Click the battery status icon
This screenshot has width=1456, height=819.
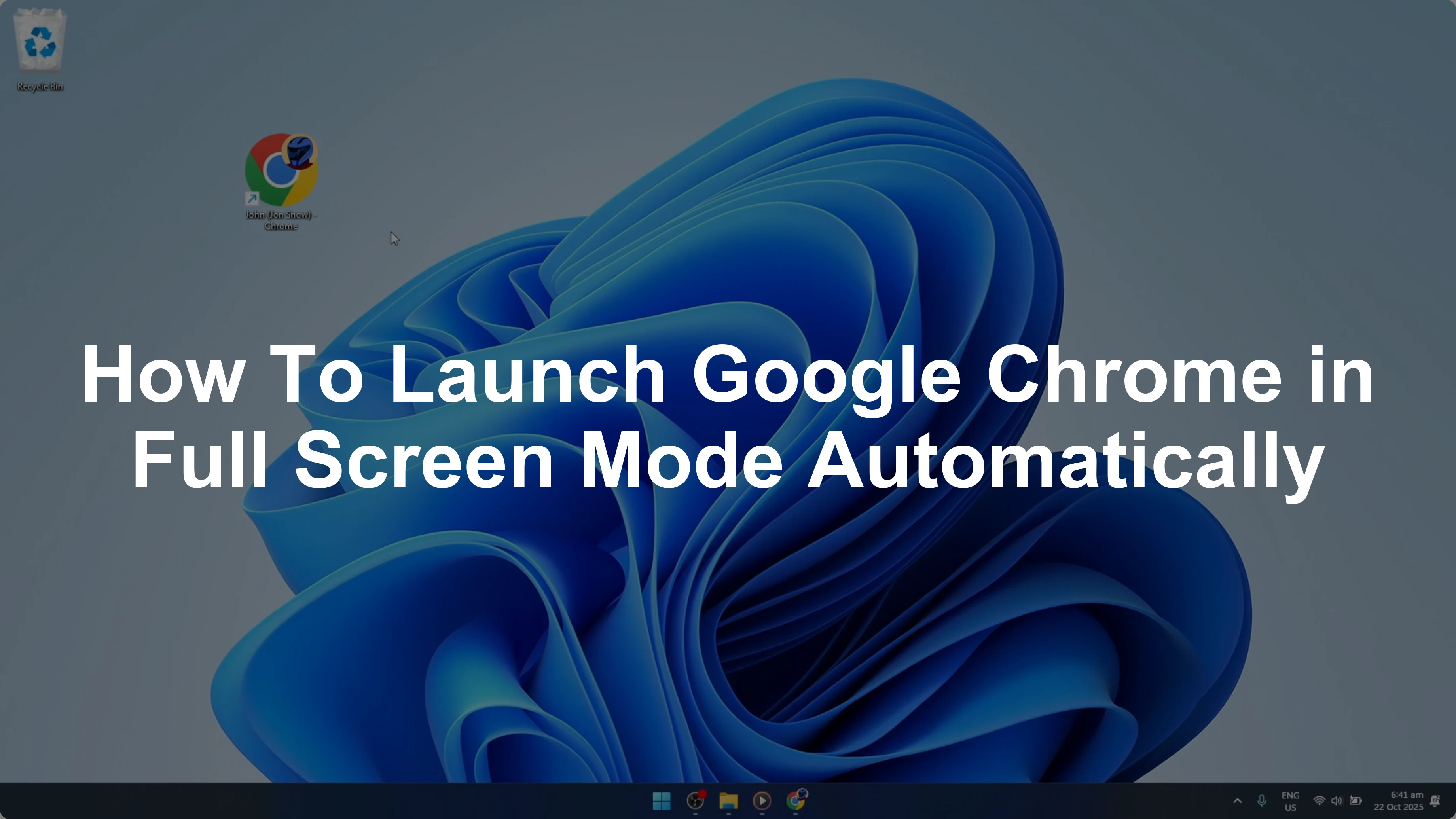coord(1356,801)
